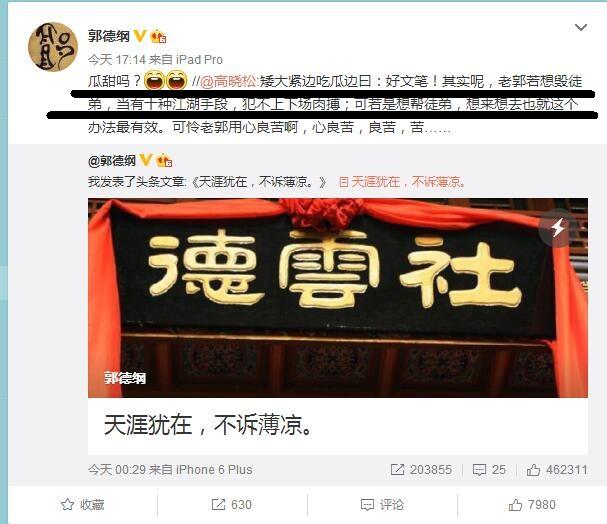
Task: Open the 德云社 article cover image
Action: click(x=338, y=298)
